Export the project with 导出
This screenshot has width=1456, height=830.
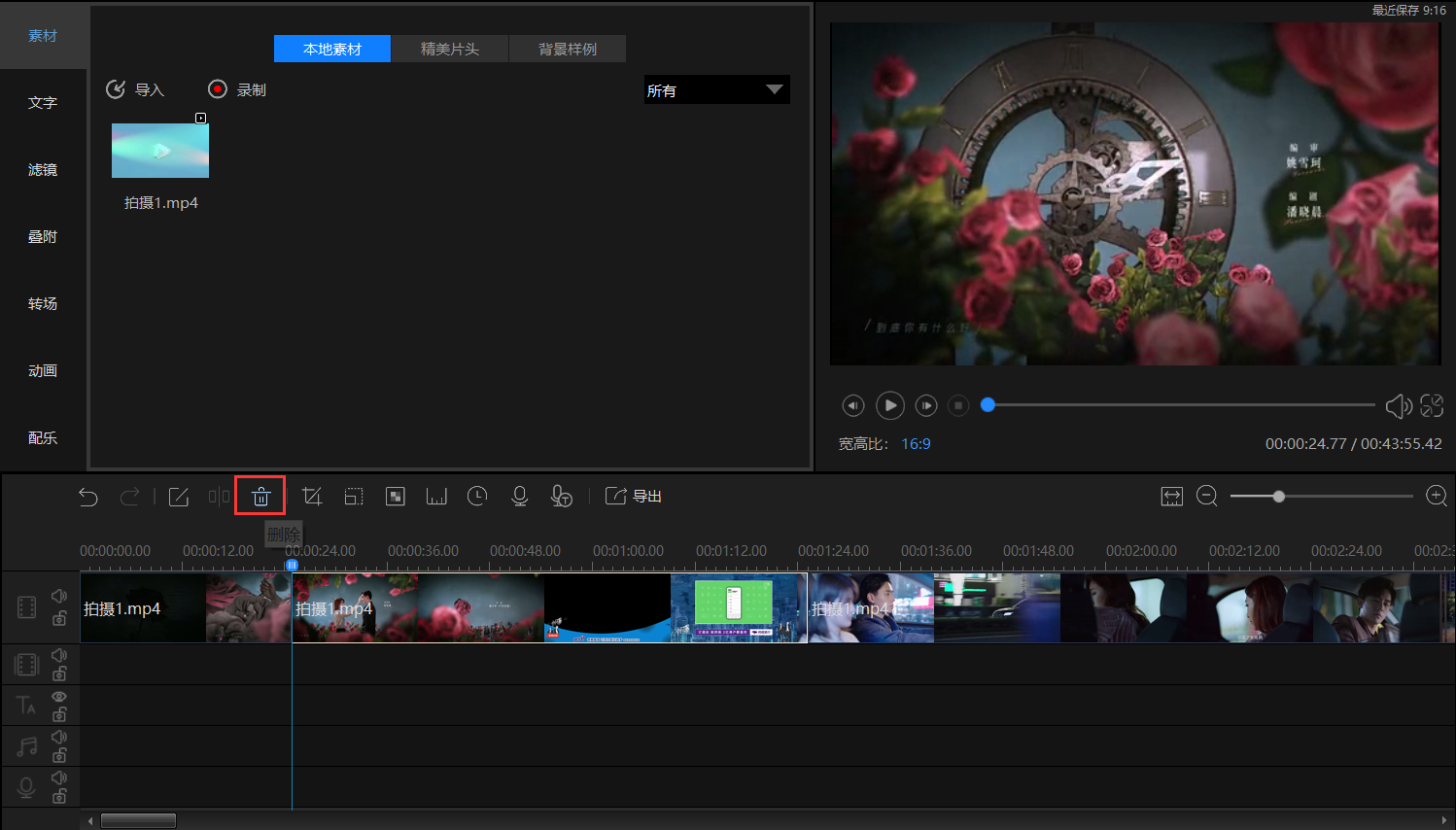pyautogui.click(x=633, y=497)
